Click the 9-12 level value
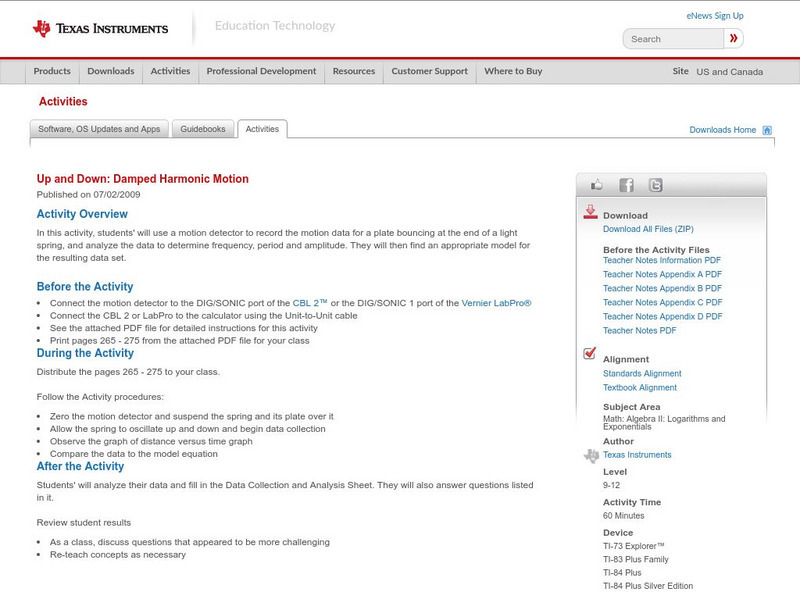This screenshot has width=800, height=592. (611, 485)
